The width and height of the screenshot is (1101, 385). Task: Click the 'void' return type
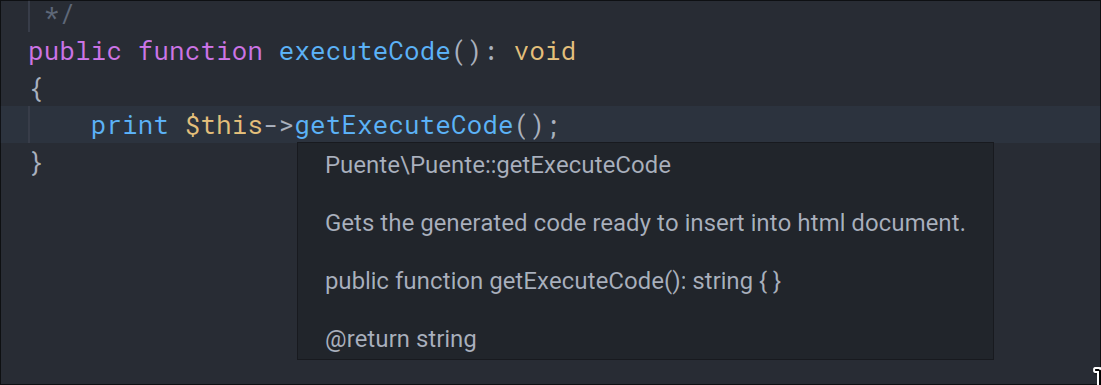[545, 52]
